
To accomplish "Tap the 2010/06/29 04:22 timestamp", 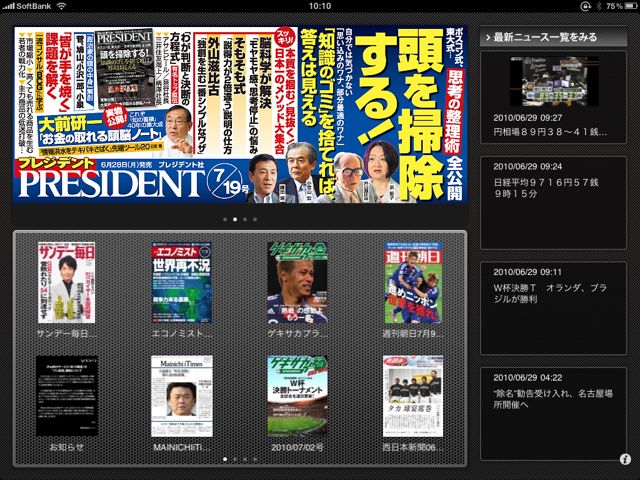I will pos(527,378).
